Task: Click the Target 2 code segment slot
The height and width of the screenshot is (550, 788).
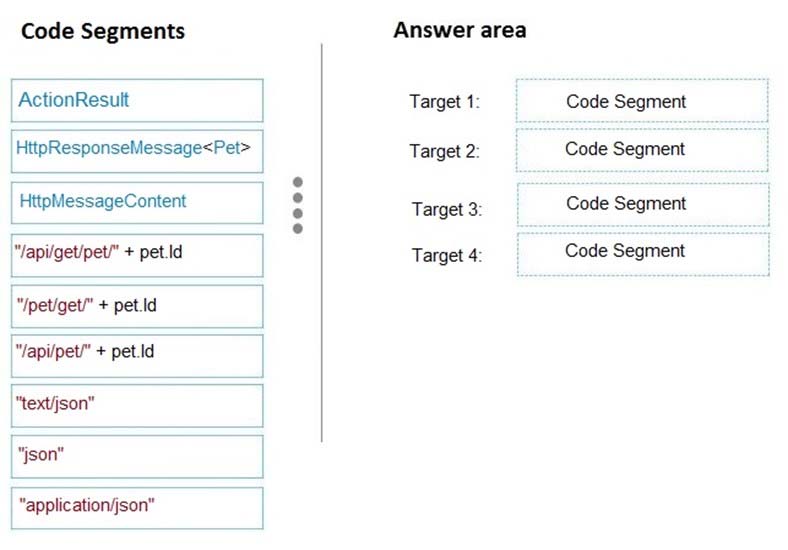Action: (x=642, y=150)
